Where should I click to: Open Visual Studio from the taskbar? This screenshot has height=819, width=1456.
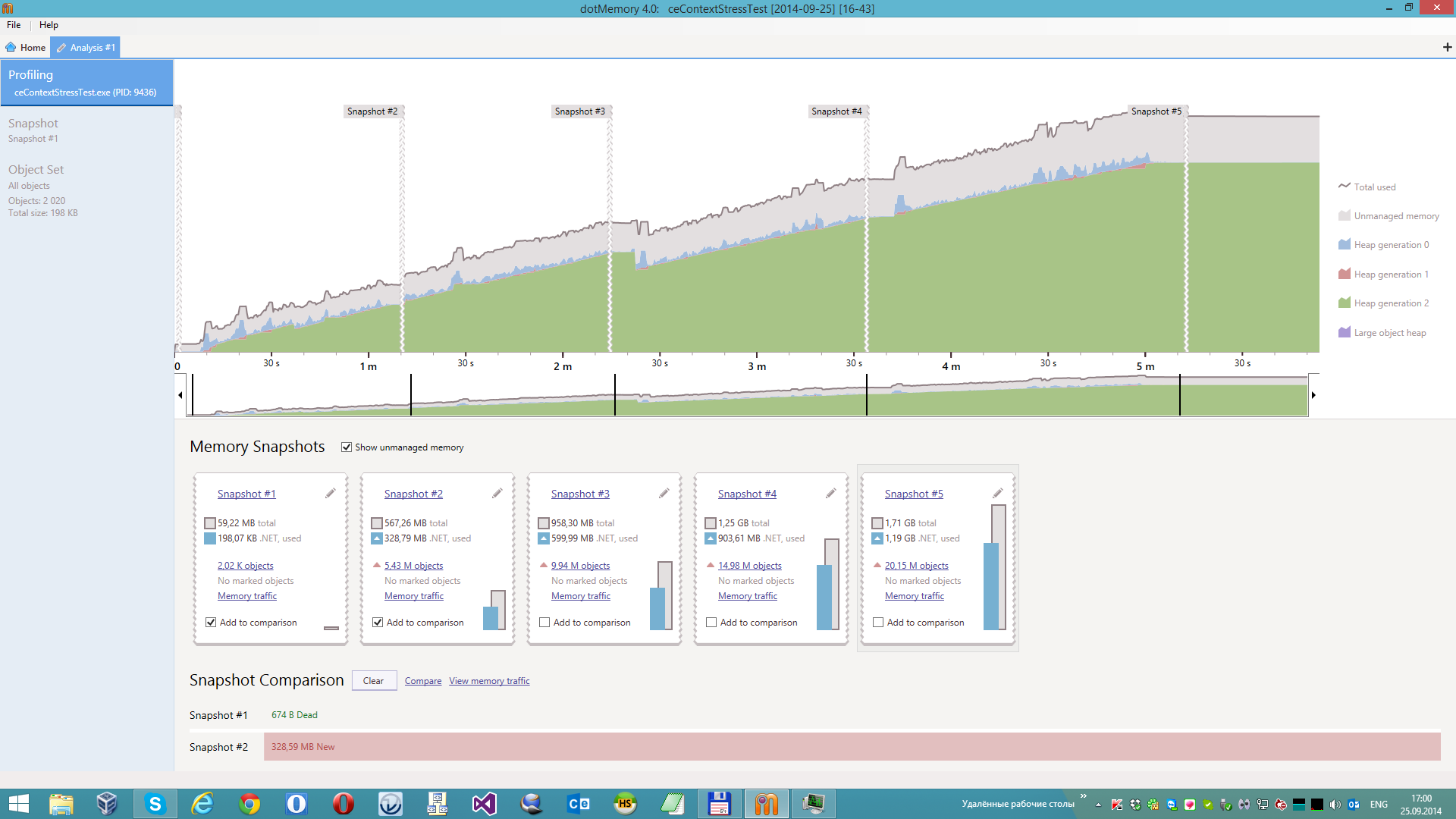(485, 804)
